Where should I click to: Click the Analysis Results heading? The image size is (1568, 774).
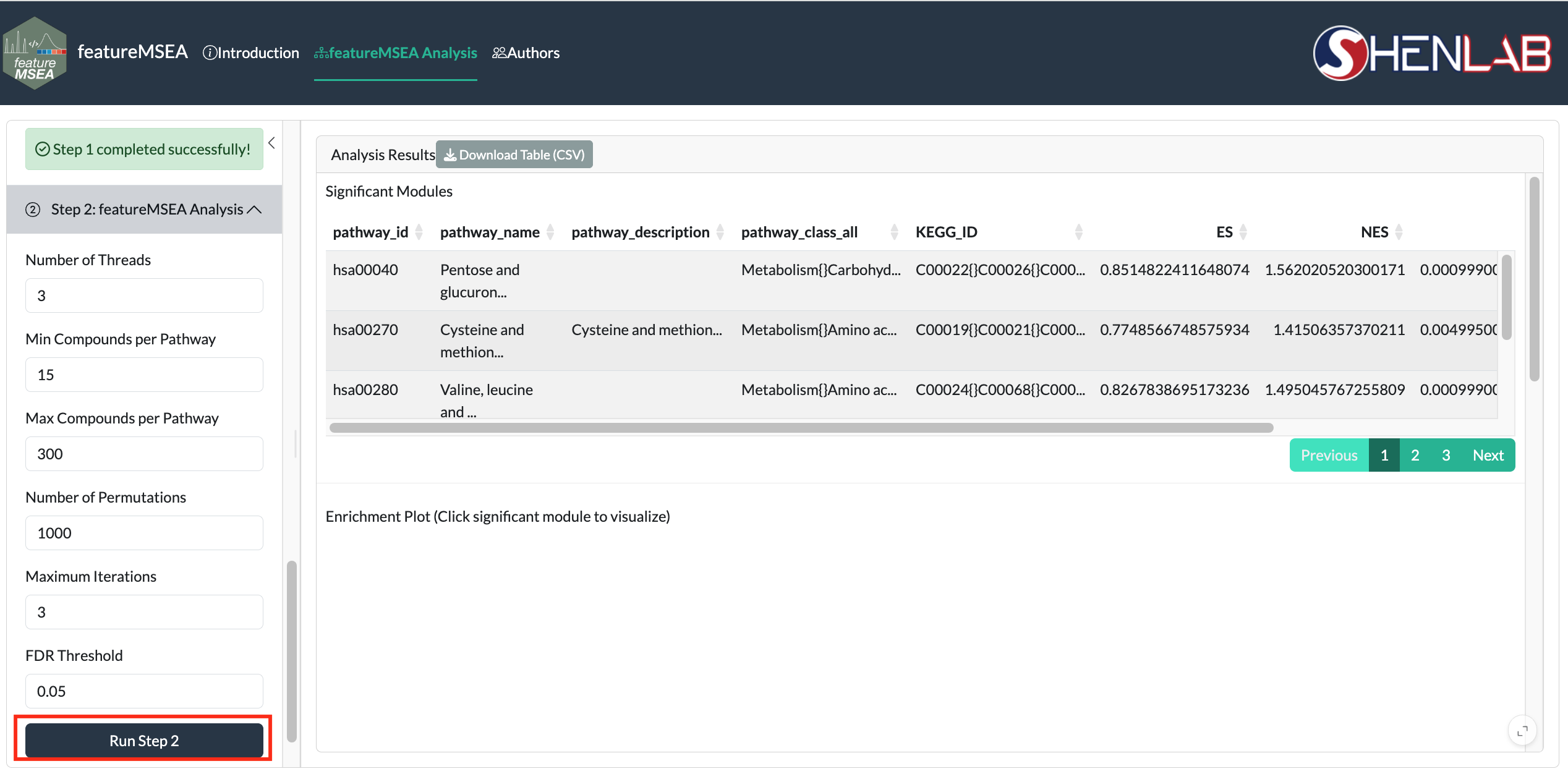[383, 155]
